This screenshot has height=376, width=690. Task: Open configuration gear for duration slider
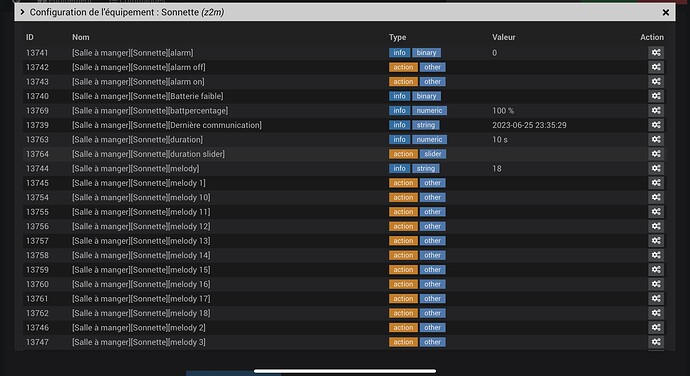(x=656, y=154)
